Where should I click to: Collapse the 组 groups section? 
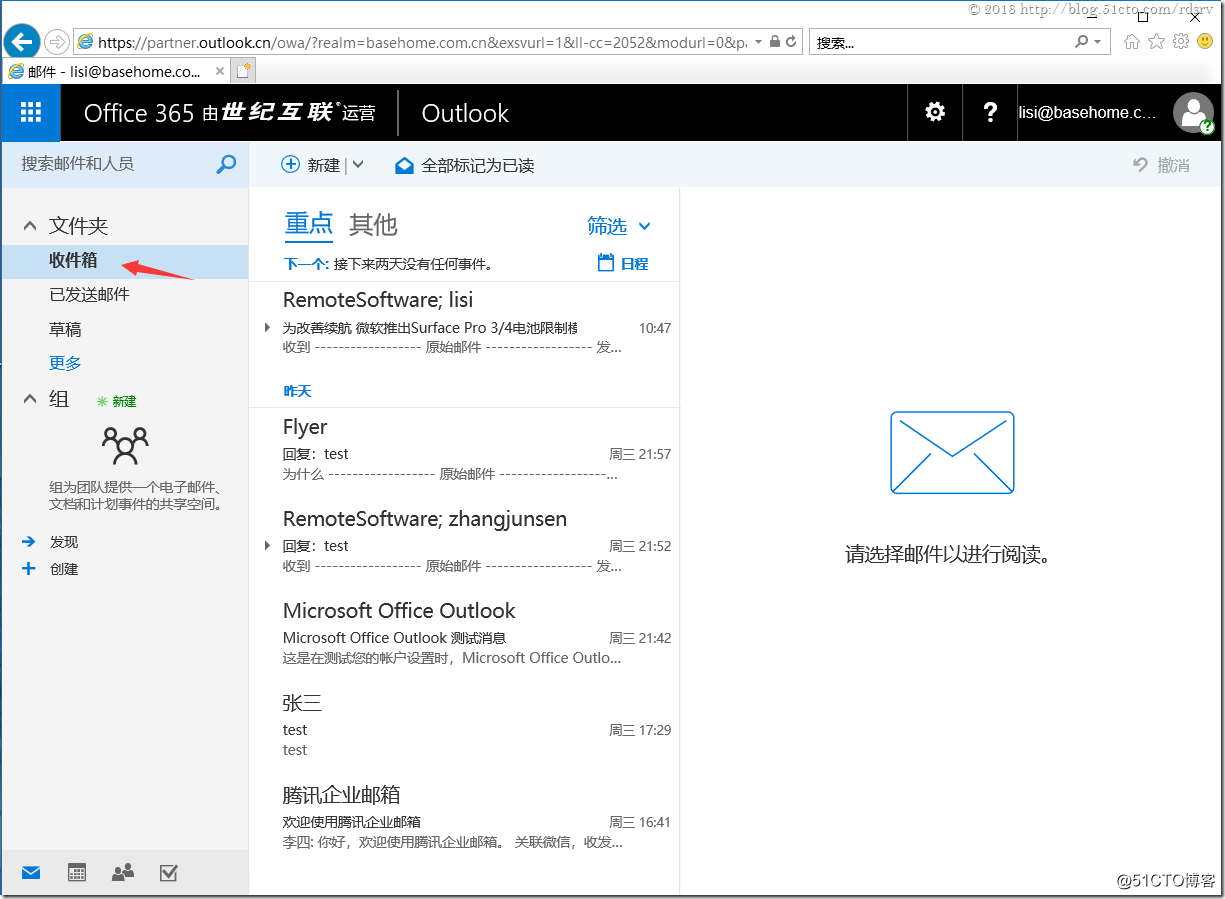tap(30, 399)
